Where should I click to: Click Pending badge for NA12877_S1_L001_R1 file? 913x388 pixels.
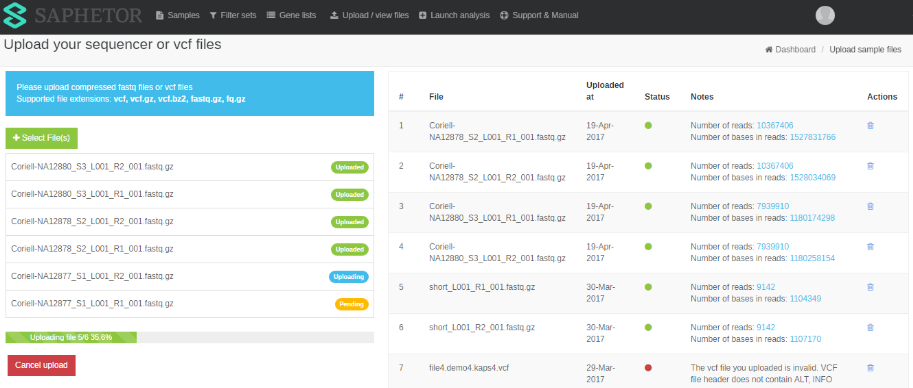pyautogui.click(x=352, y=304)
